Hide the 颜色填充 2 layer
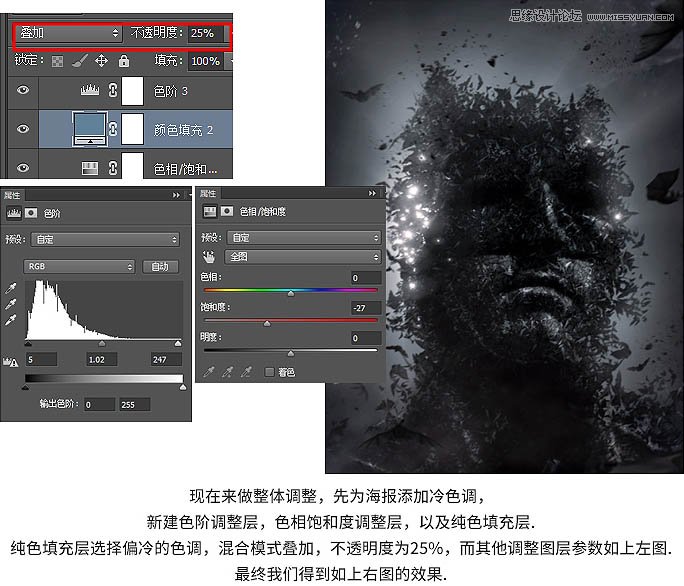 23,129
